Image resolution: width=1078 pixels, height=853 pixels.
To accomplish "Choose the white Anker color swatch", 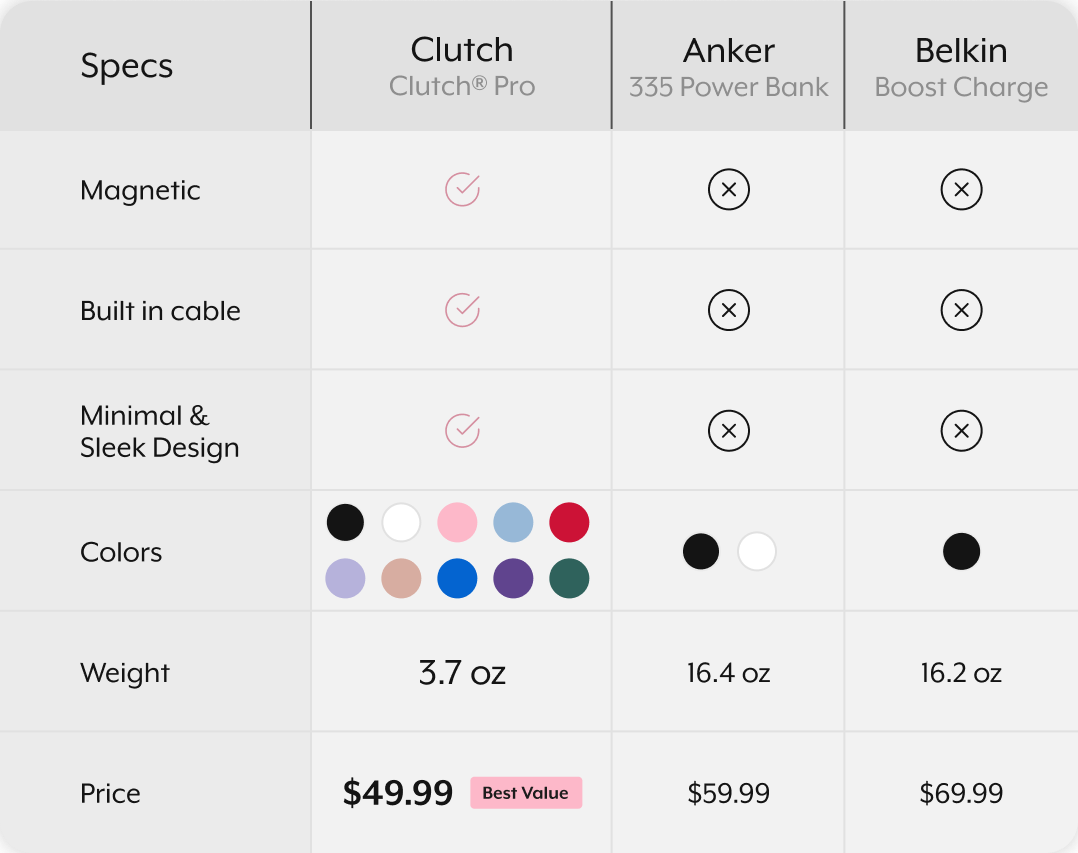I will pyautogui.click(x=757, y=551).
